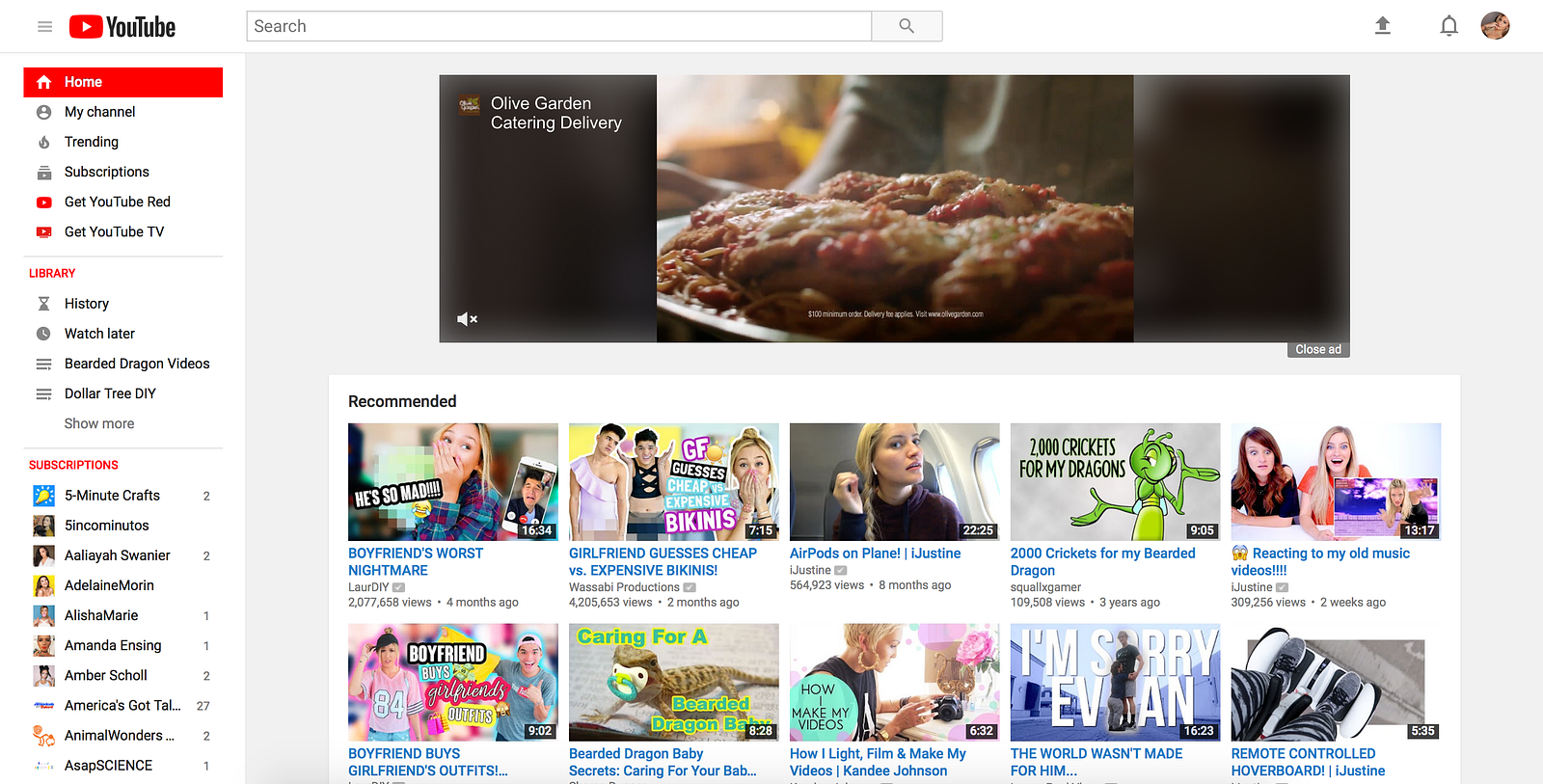The image size is (1543, 784).
Task: Open the upload video icon
Action: coord(1382,26)
